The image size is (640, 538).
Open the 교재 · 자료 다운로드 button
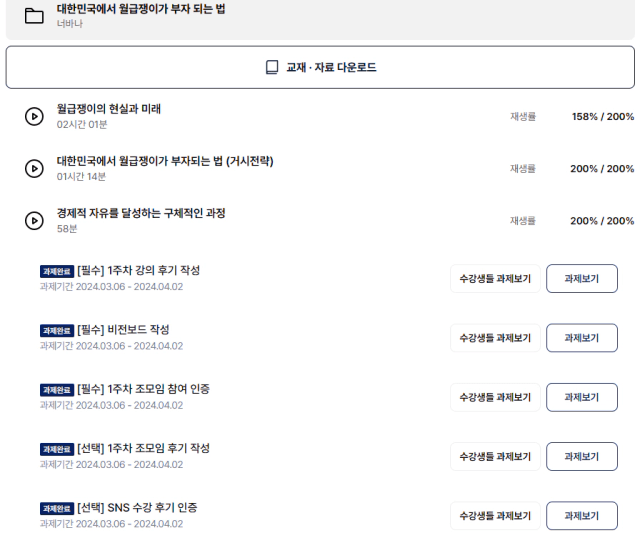[x=320, y=67]
